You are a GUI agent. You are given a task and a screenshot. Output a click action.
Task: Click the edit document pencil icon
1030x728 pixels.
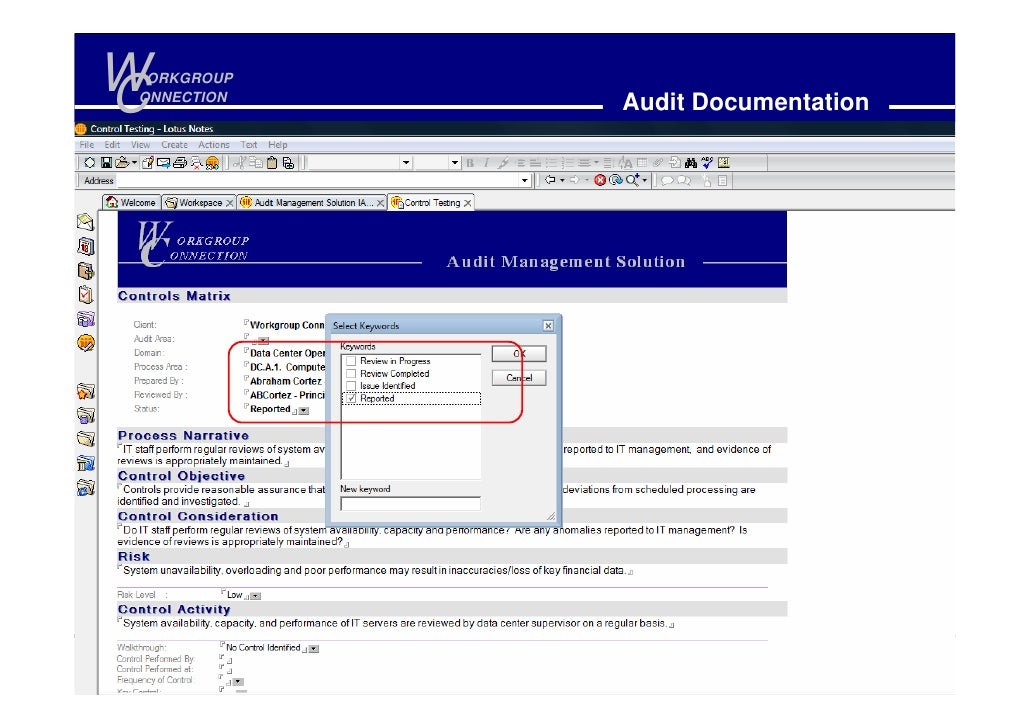[x=148, y=162]
